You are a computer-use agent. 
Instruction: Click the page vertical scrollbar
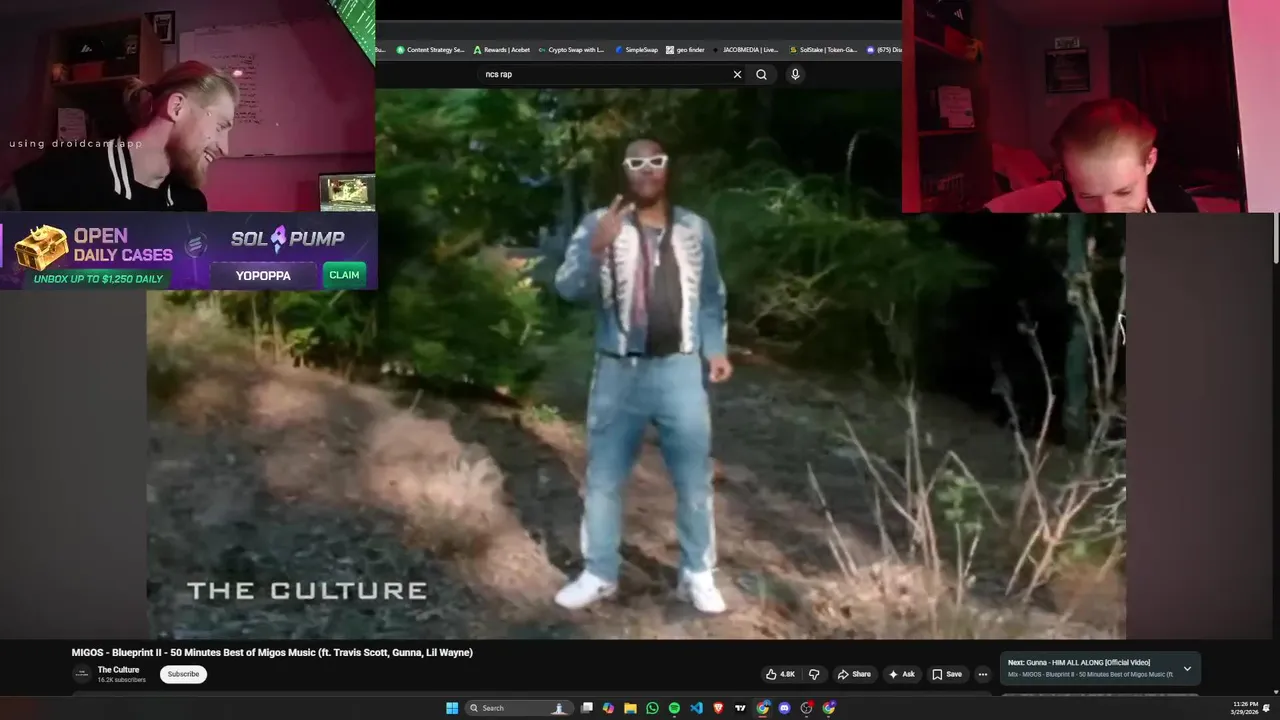point(1276,240)
